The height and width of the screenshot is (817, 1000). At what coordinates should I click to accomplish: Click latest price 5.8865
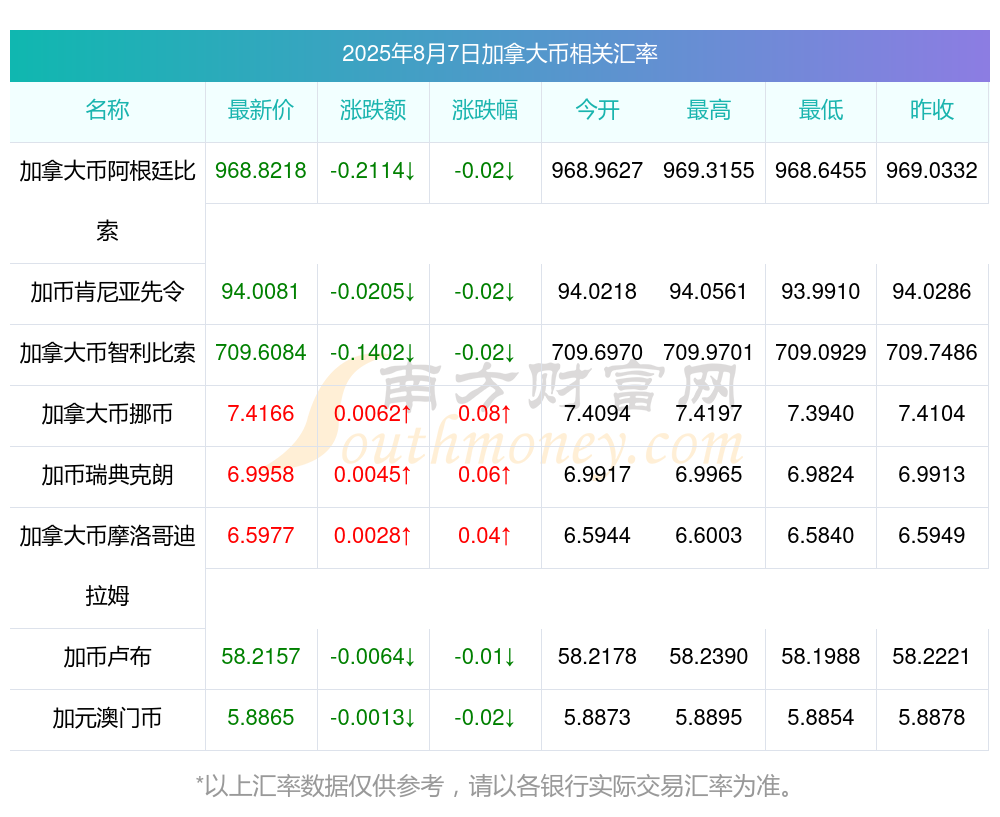pos(261,718)
